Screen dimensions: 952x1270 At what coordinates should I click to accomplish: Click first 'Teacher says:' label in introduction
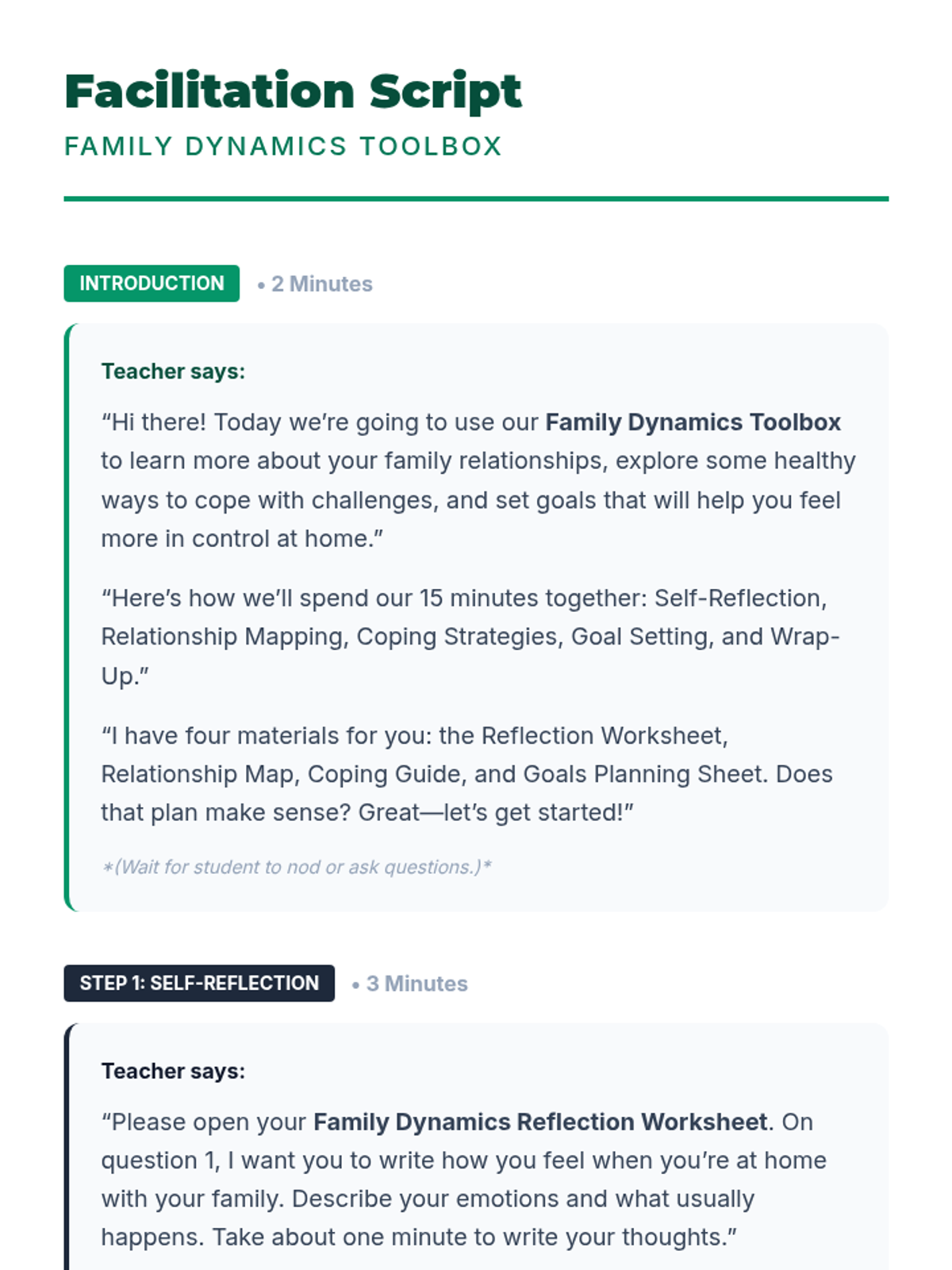[x=173, y=371]
